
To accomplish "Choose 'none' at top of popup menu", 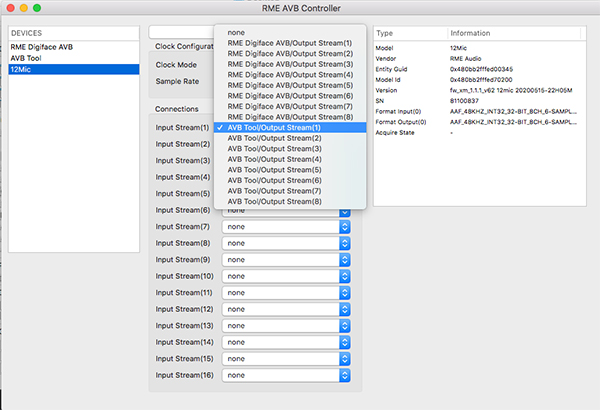I will coord(290,33).
